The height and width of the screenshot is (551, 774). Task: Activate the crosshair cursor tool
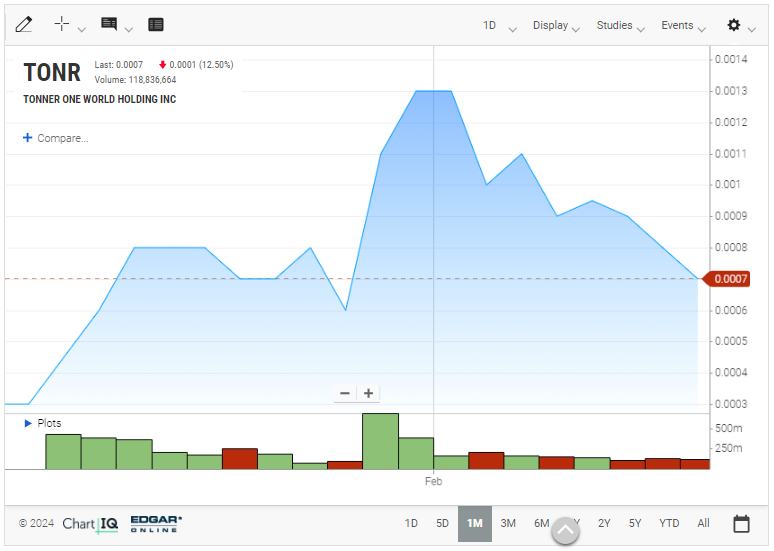(62, 24)
